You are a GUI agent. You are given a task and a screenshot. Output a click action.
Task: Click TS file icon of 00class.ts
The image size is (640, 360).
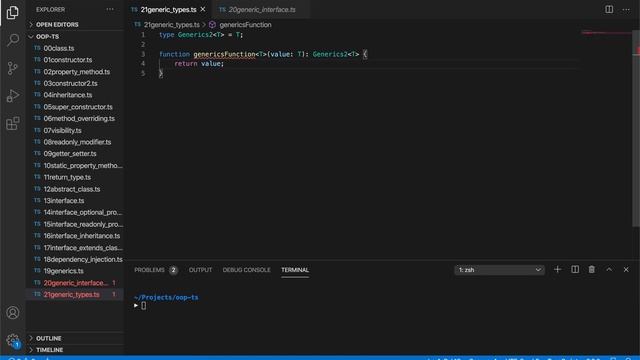point(37,48)
